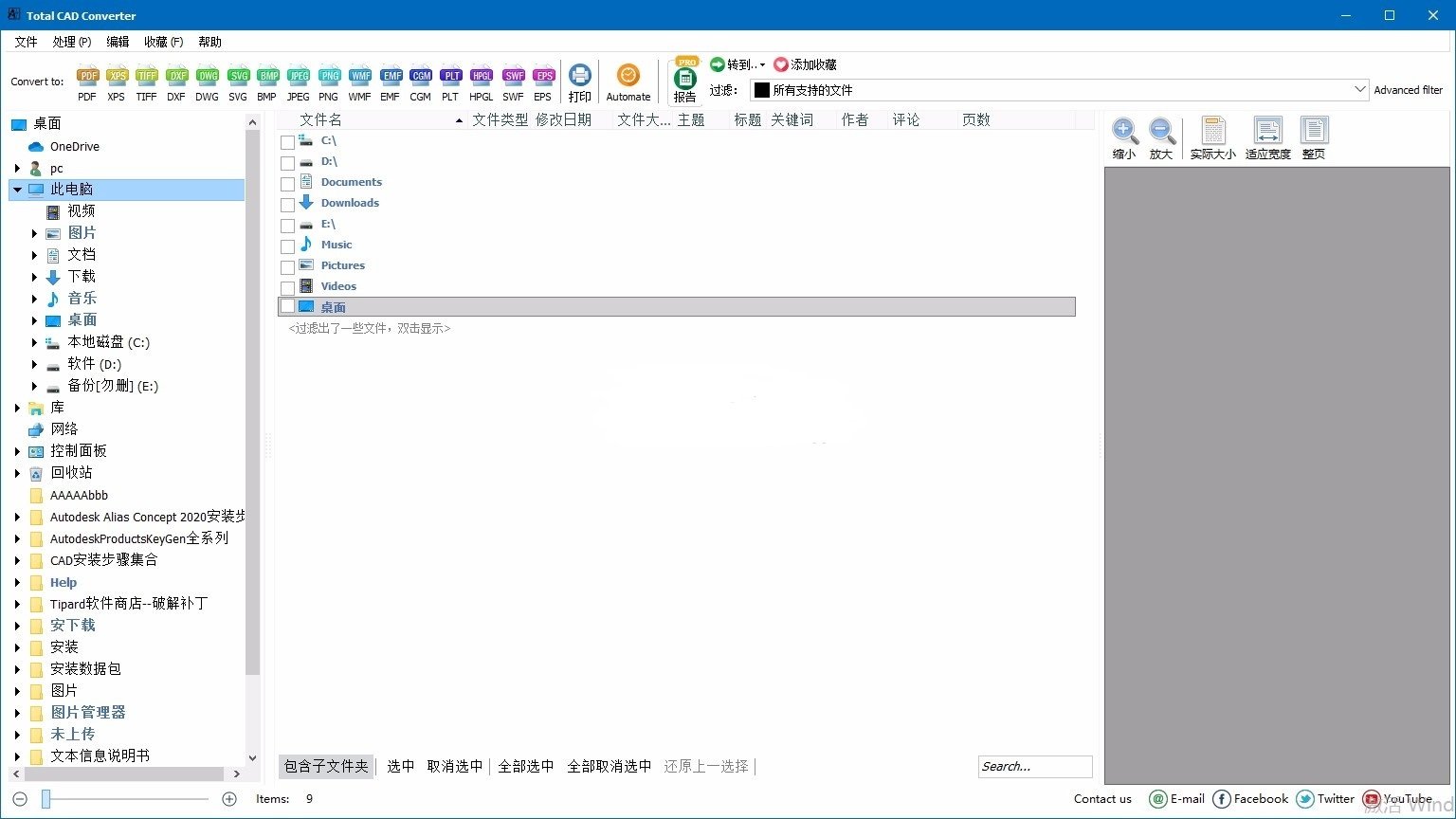
Task: Tick the Music folder checkbox
Action: click(x=287, y=246)
